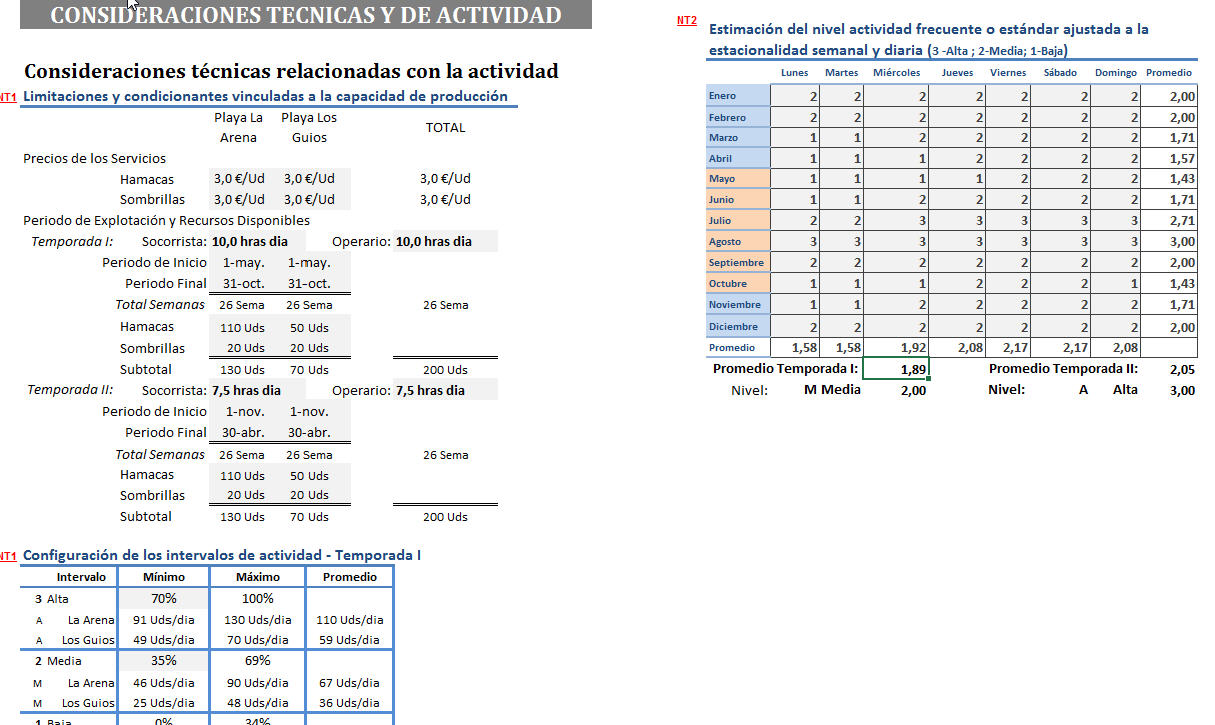Click the 200 Uds total for Temporada I
Viewport: 1215px width, 725px height.
445,370
